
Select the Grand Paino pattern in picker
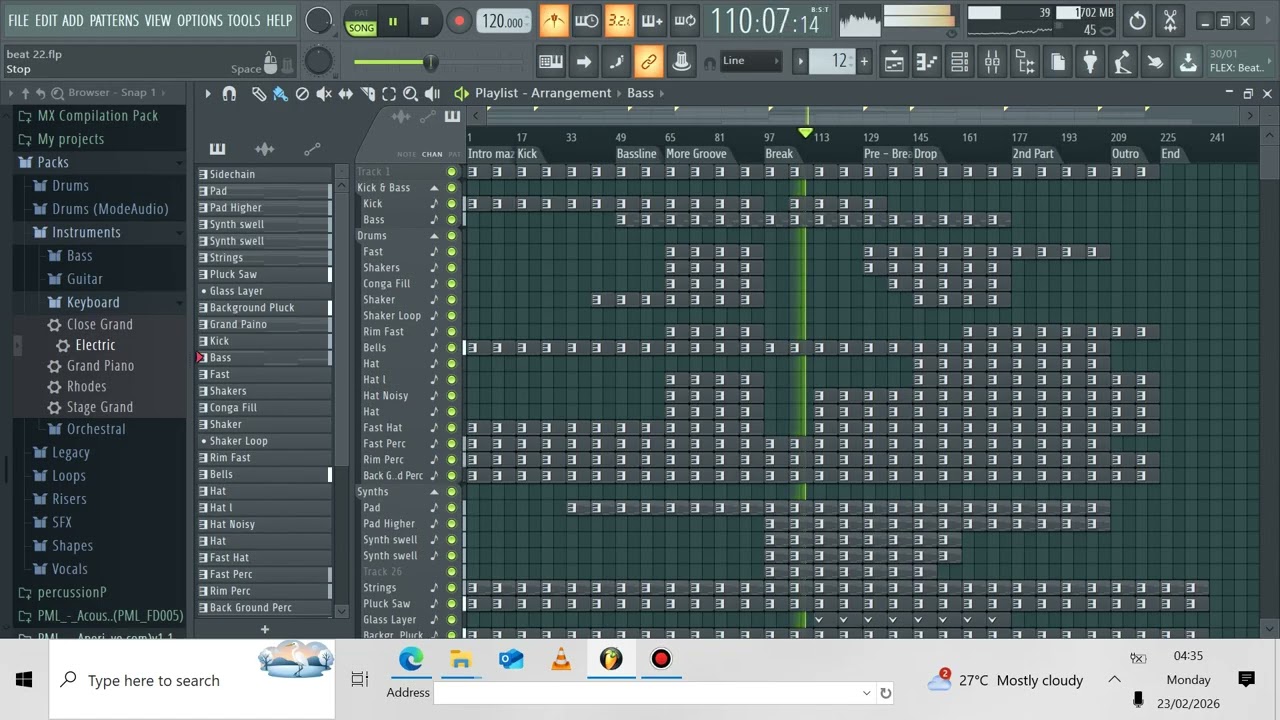tap(264, 324)
